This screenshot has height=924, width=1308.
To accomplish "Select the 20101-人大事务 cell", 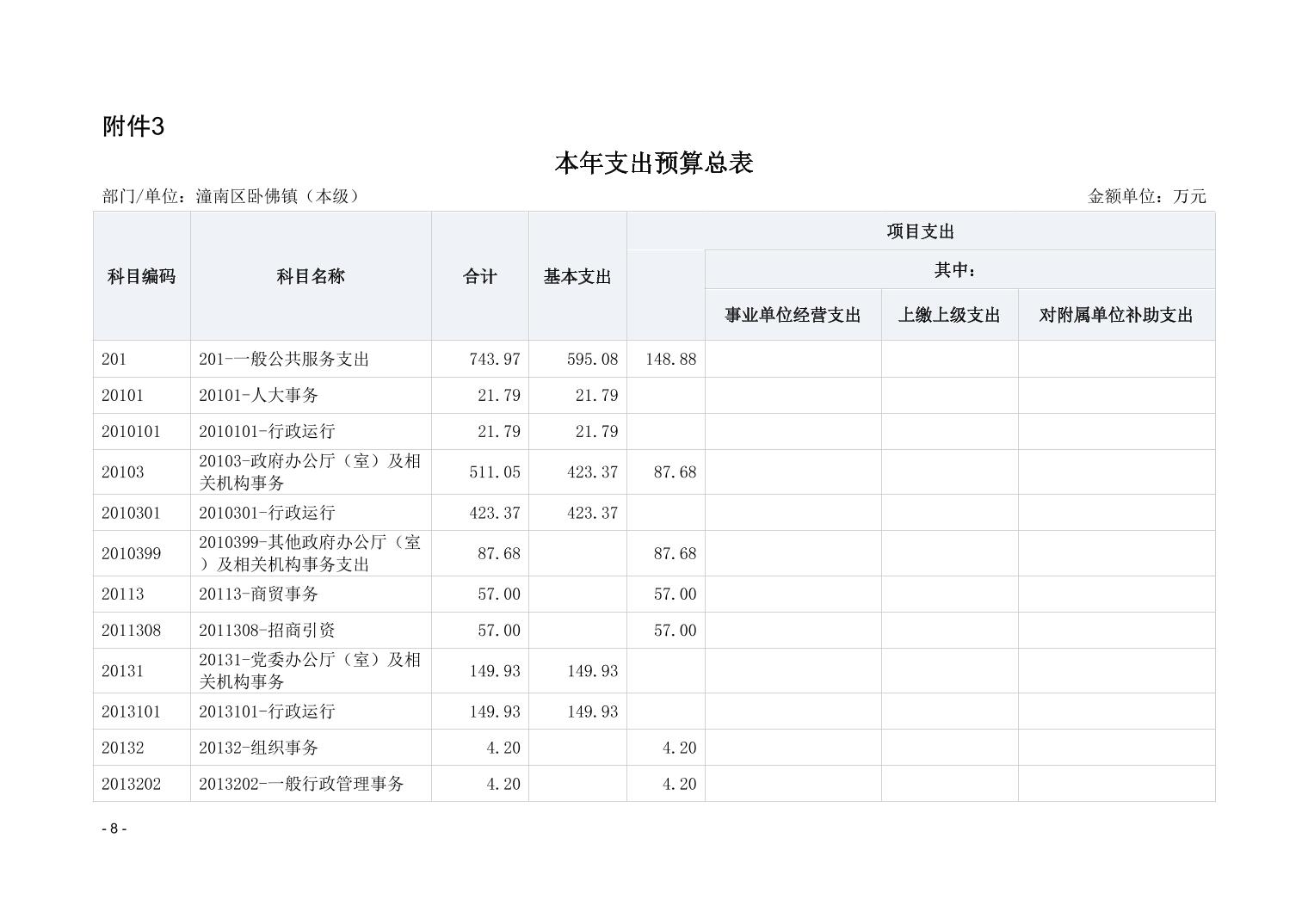I will point(311,395).
